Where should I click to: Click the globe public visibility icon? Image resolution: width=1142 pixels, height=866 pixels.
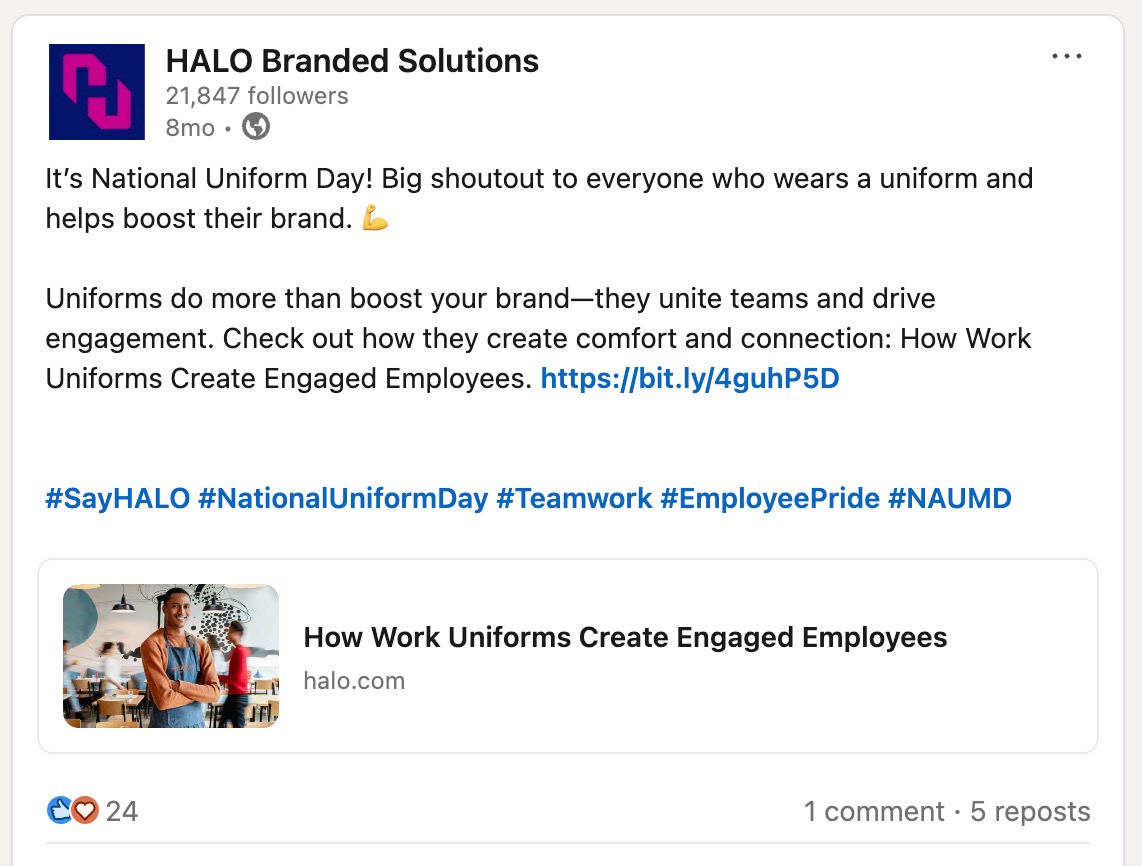[x=256, y=127]
